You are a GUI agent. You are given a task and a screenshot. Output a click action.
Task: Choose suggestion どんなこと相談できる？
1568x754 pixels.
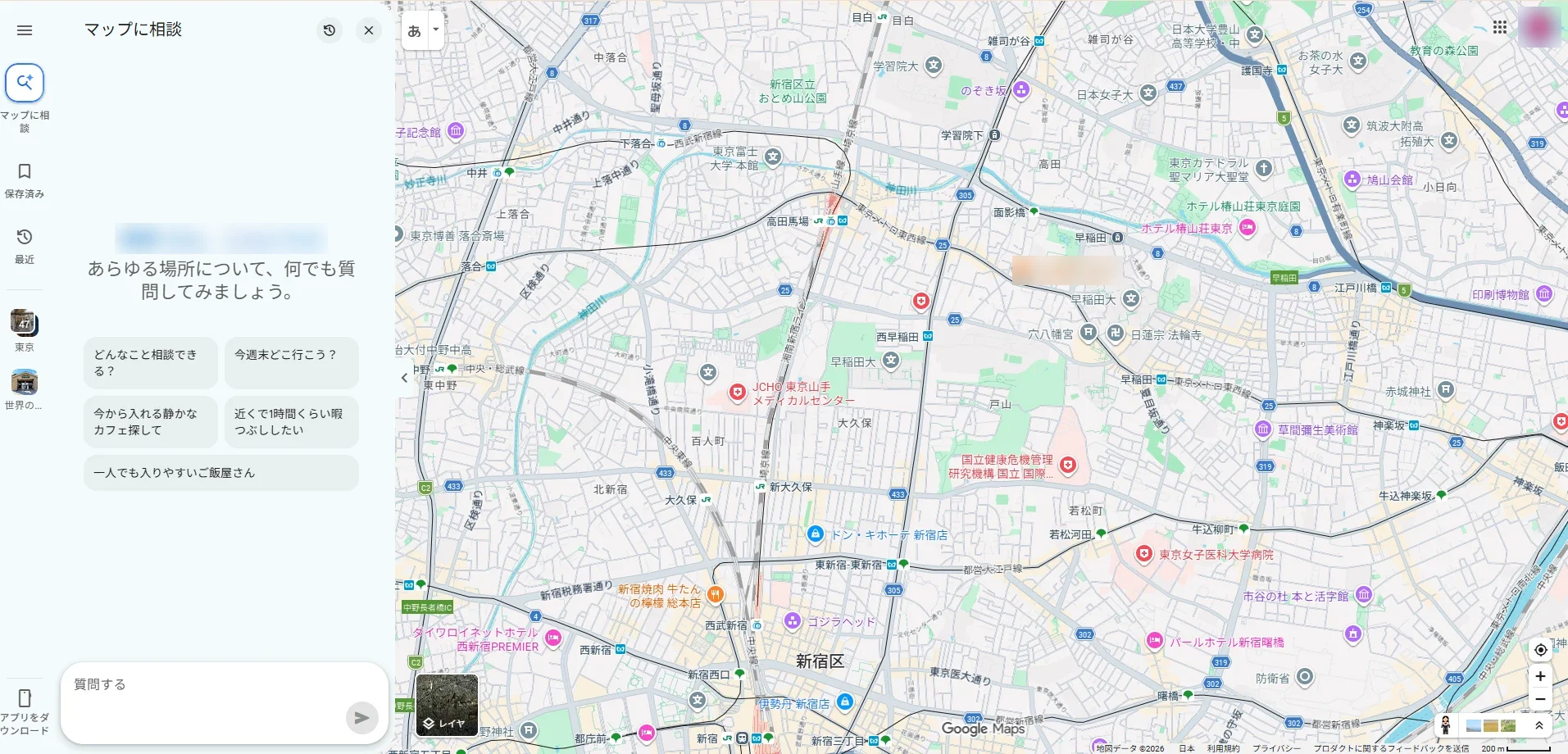pos(151,363)
